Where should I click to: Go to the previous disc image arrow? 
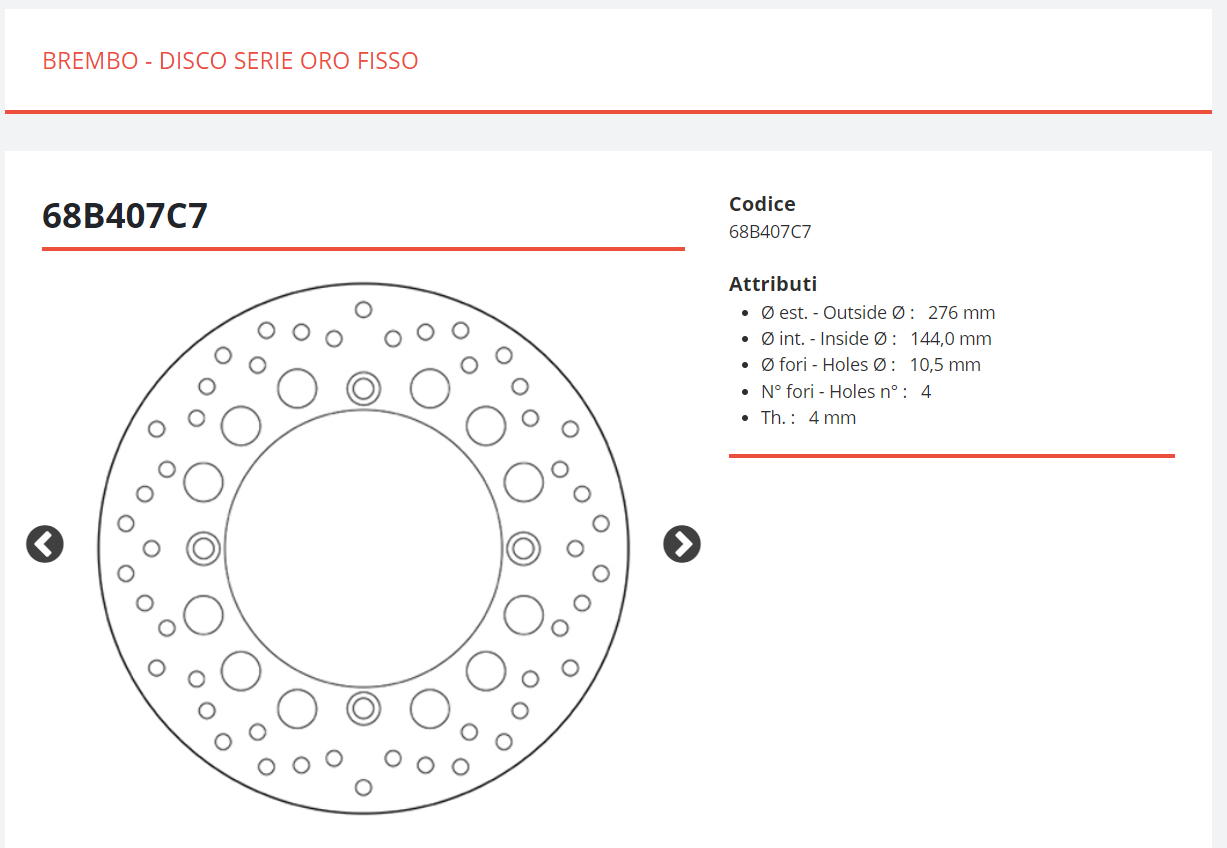45,544
